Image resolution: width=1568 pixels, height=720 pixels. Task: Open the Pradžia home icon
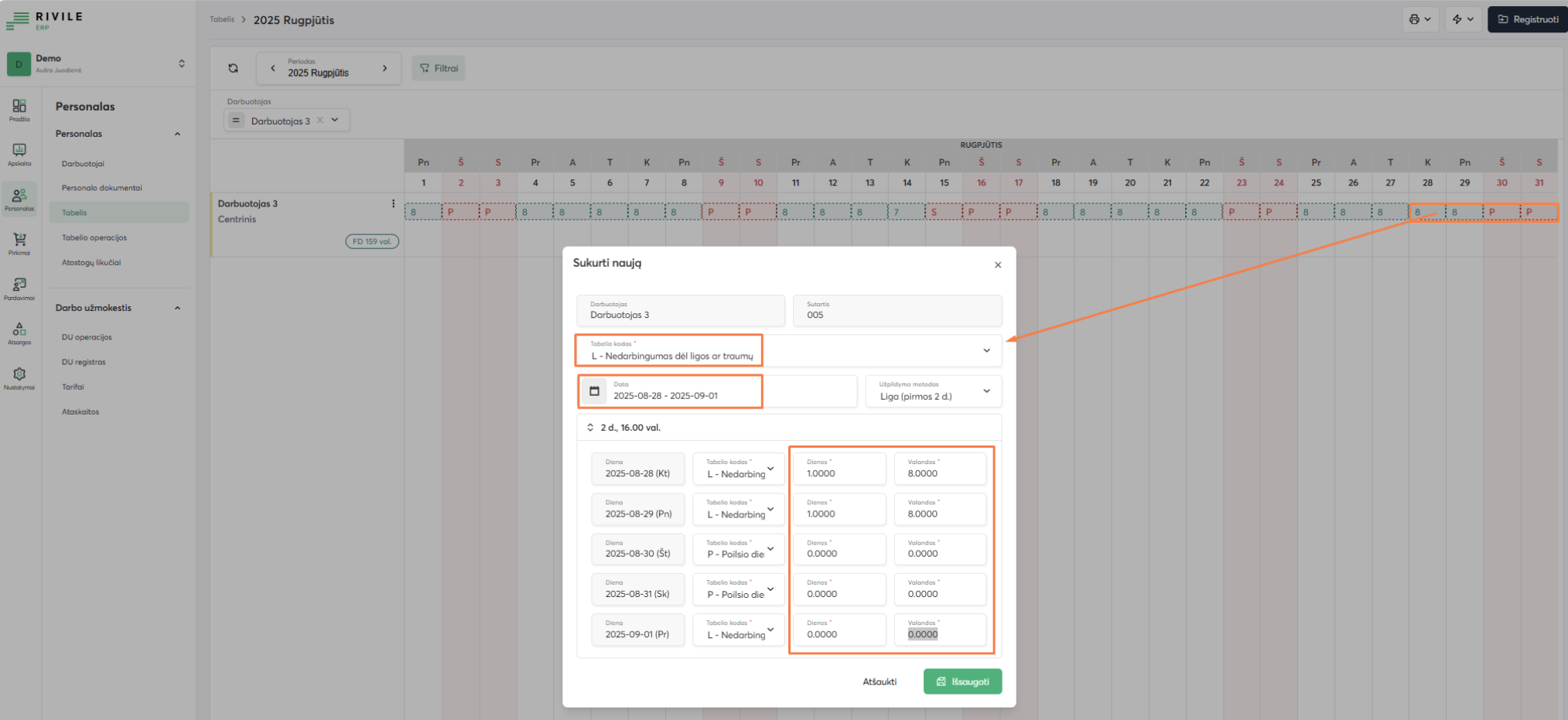[18, 109]
